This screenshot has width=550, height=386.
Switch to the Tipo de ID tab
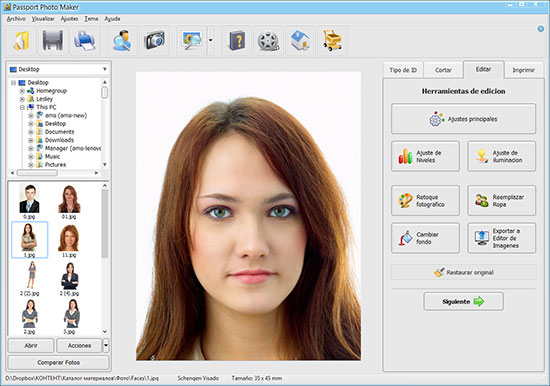(403, 70)
